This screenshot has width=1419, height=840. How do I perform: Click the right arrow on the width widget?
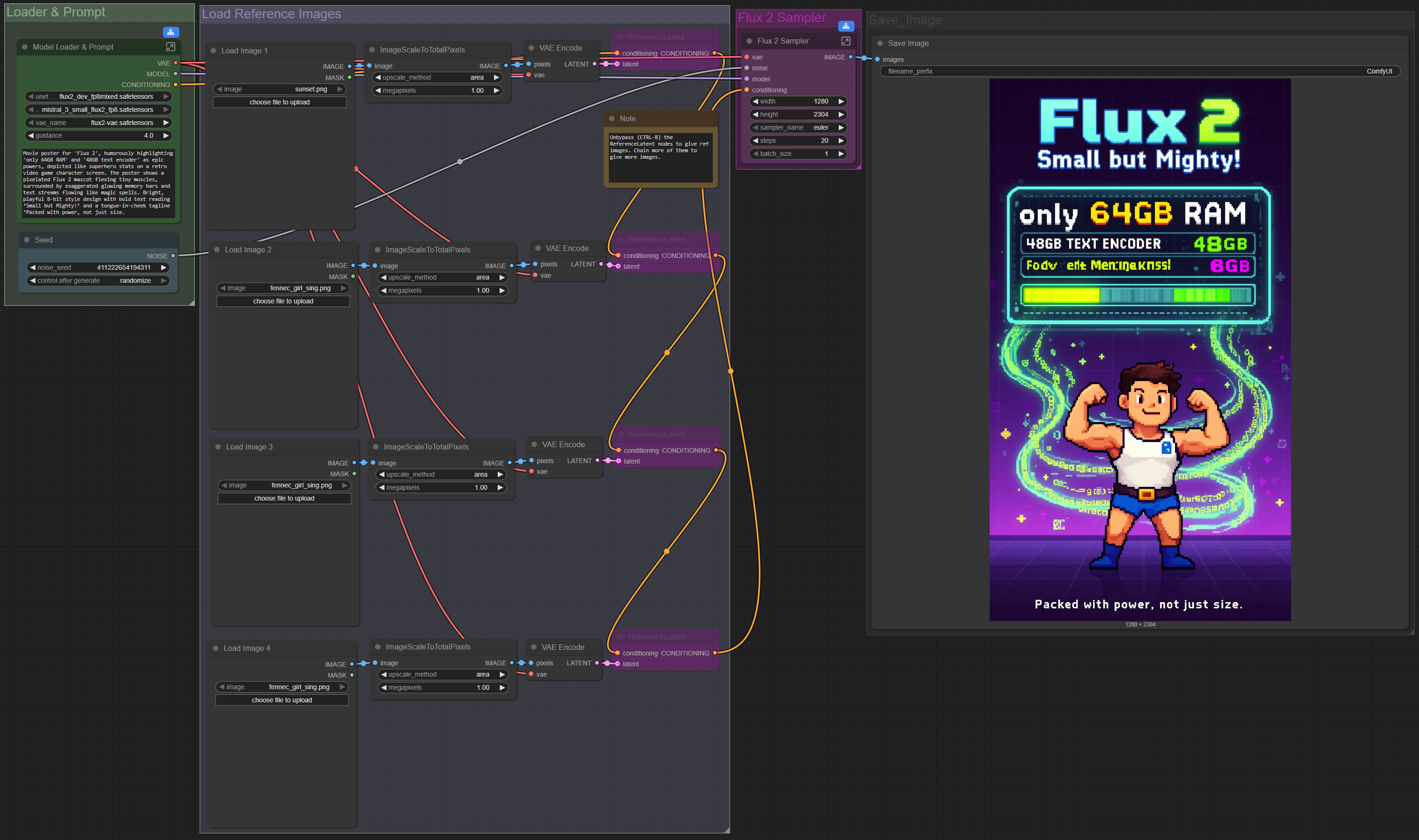841,101
